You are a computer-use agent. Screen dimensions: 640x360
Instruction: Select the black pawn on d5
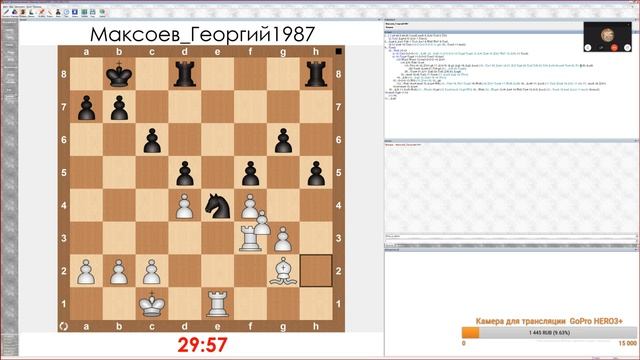pos(184,173)
